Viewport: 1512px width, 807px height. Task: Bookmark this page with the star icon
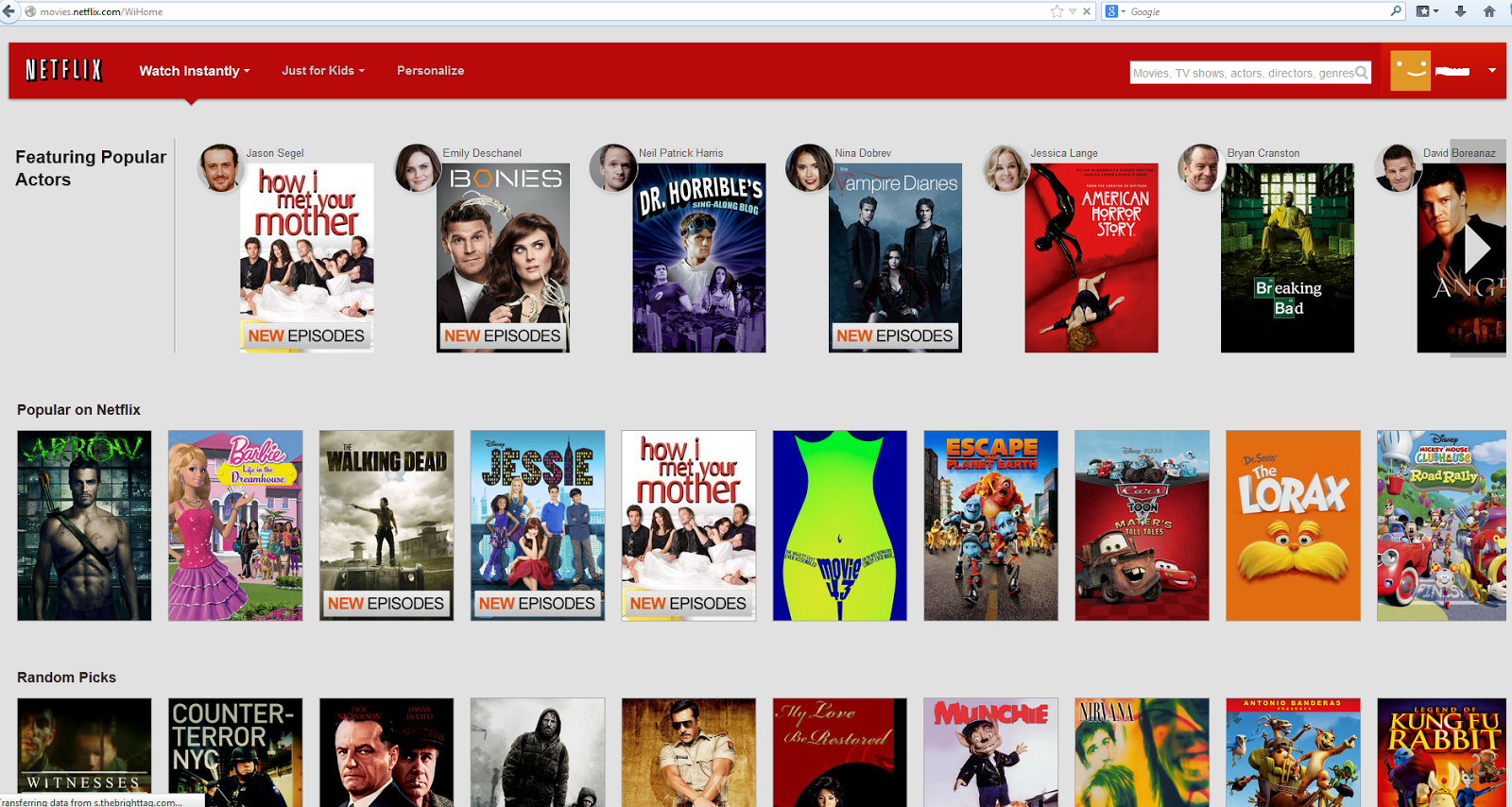tap(1057, 11)
